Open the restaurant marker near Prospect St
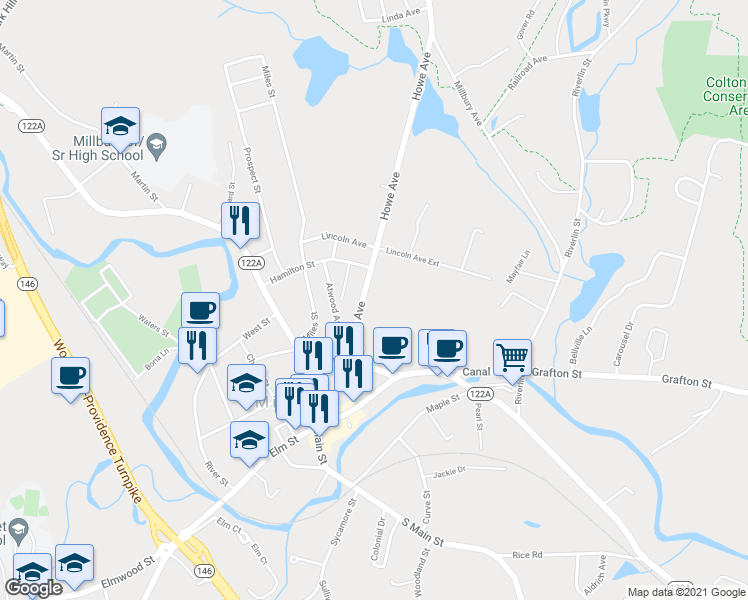This screenshot has height=600, width=748. pos(240,221)
